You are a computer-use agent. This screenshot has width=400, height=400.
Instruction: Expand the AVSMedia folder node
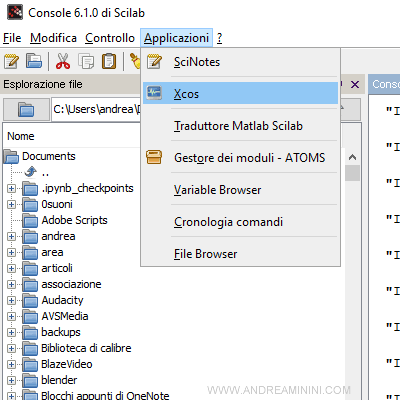click(x=11, y=317)
